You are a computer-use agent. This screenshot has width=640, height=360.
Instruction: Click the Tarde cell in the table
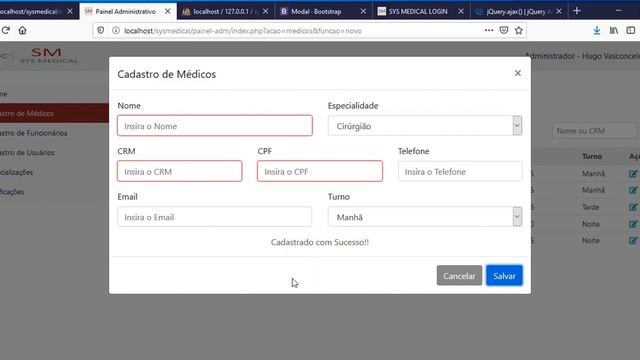pyautogui.click(x=590, y=207)
